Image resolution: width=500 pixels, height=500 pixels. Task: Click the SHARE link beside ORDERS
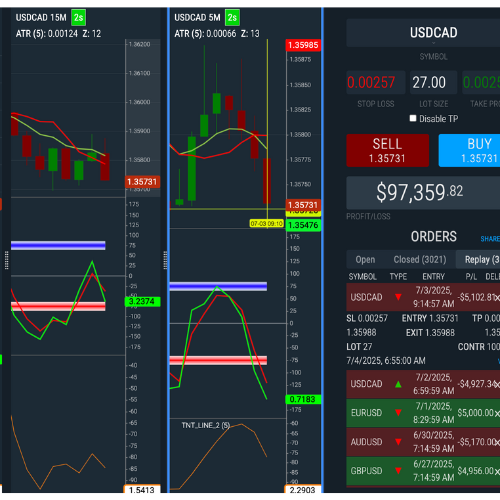pos(490,239)
